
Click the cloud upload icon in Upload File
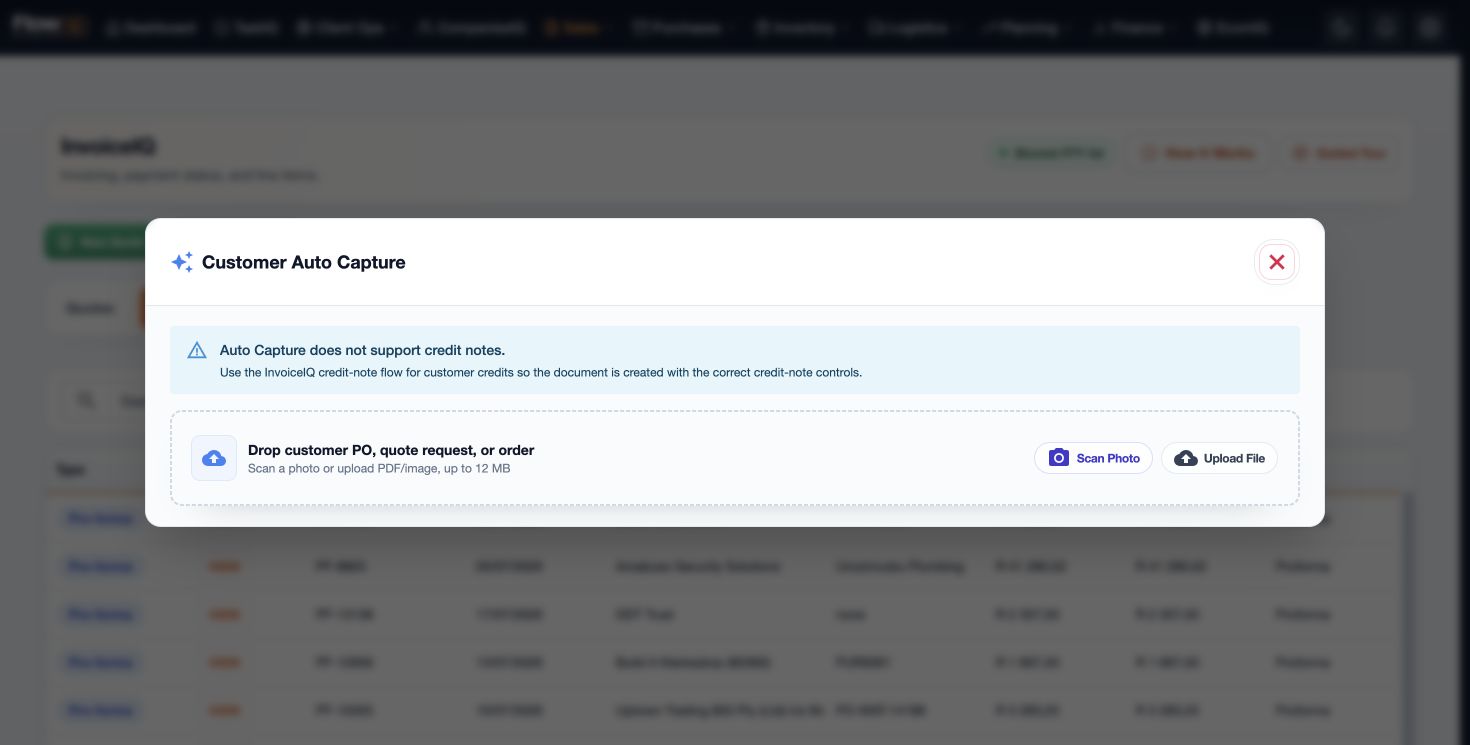1185,458
